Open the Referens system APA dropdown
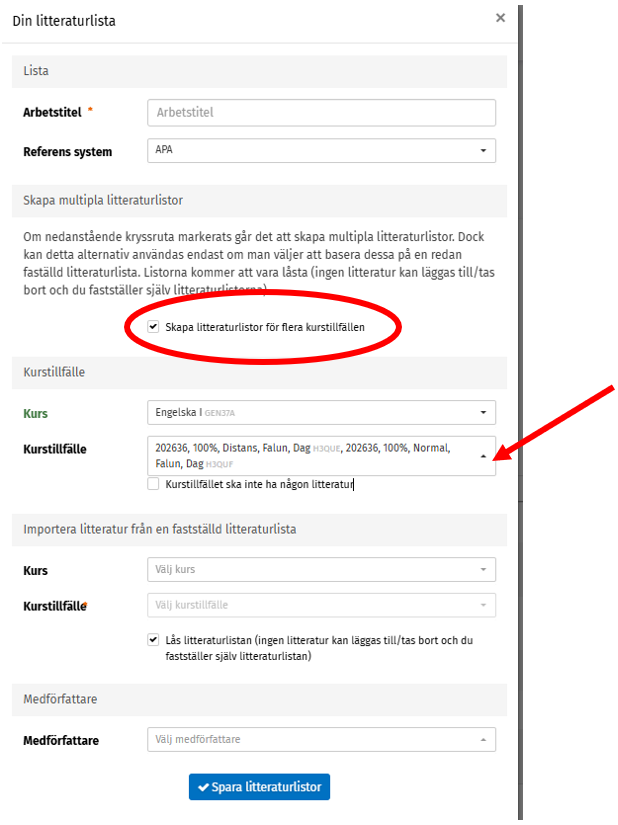The image size is (618, 825). click(x=321, y=150)
